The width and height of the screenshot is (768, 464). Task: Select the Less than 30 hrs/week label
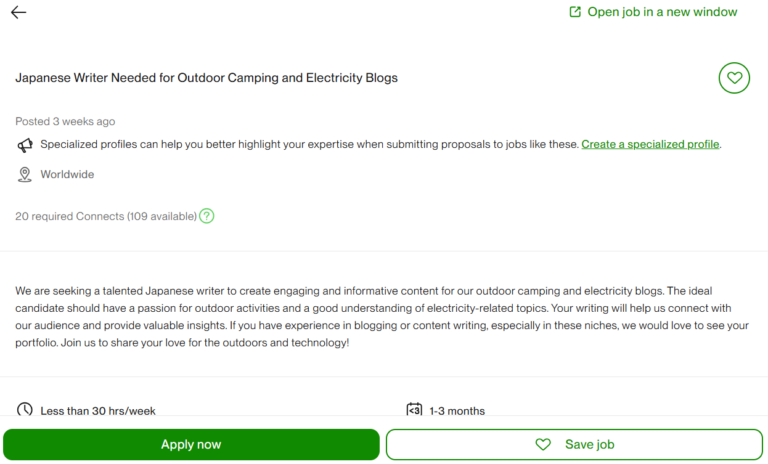pos(98,410)
